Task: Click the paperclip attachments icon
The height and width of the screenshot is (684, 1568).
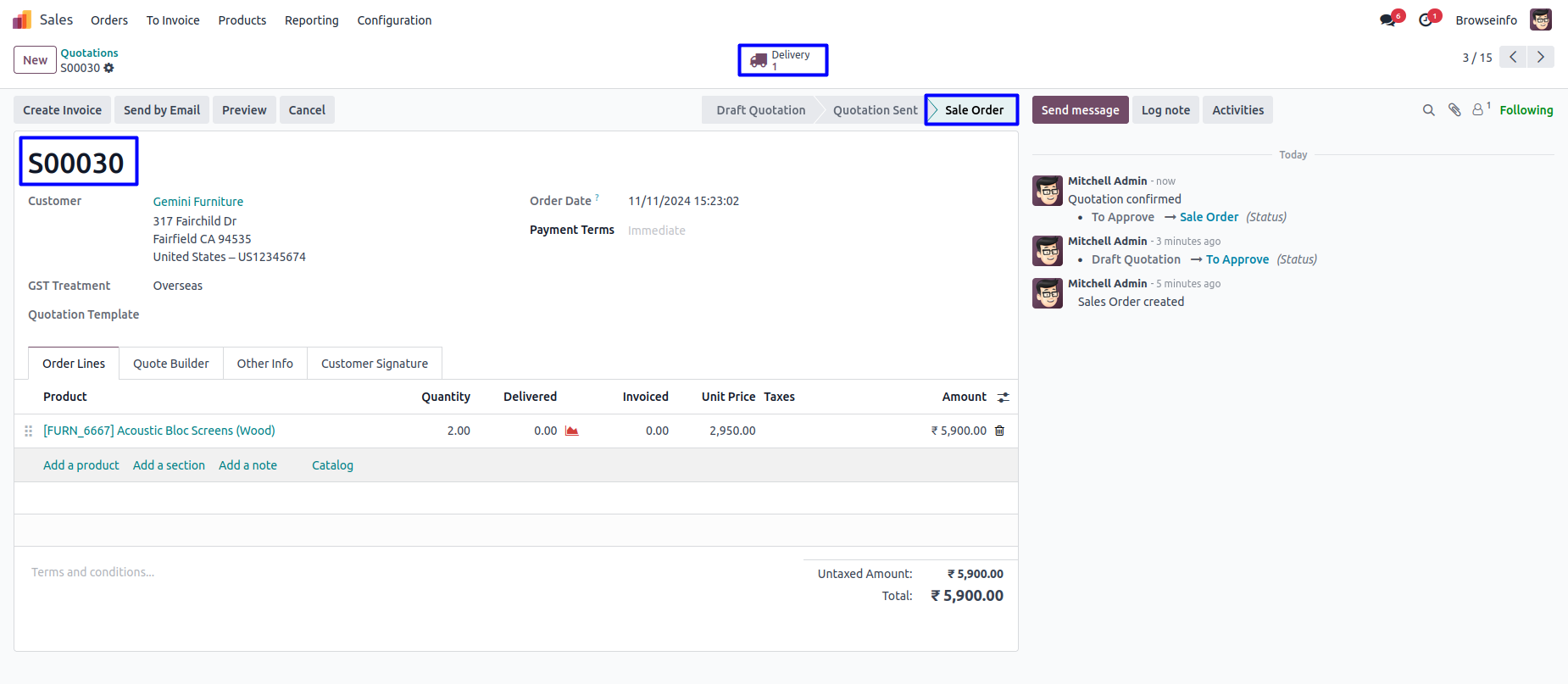Action: tap(1454, 110)
